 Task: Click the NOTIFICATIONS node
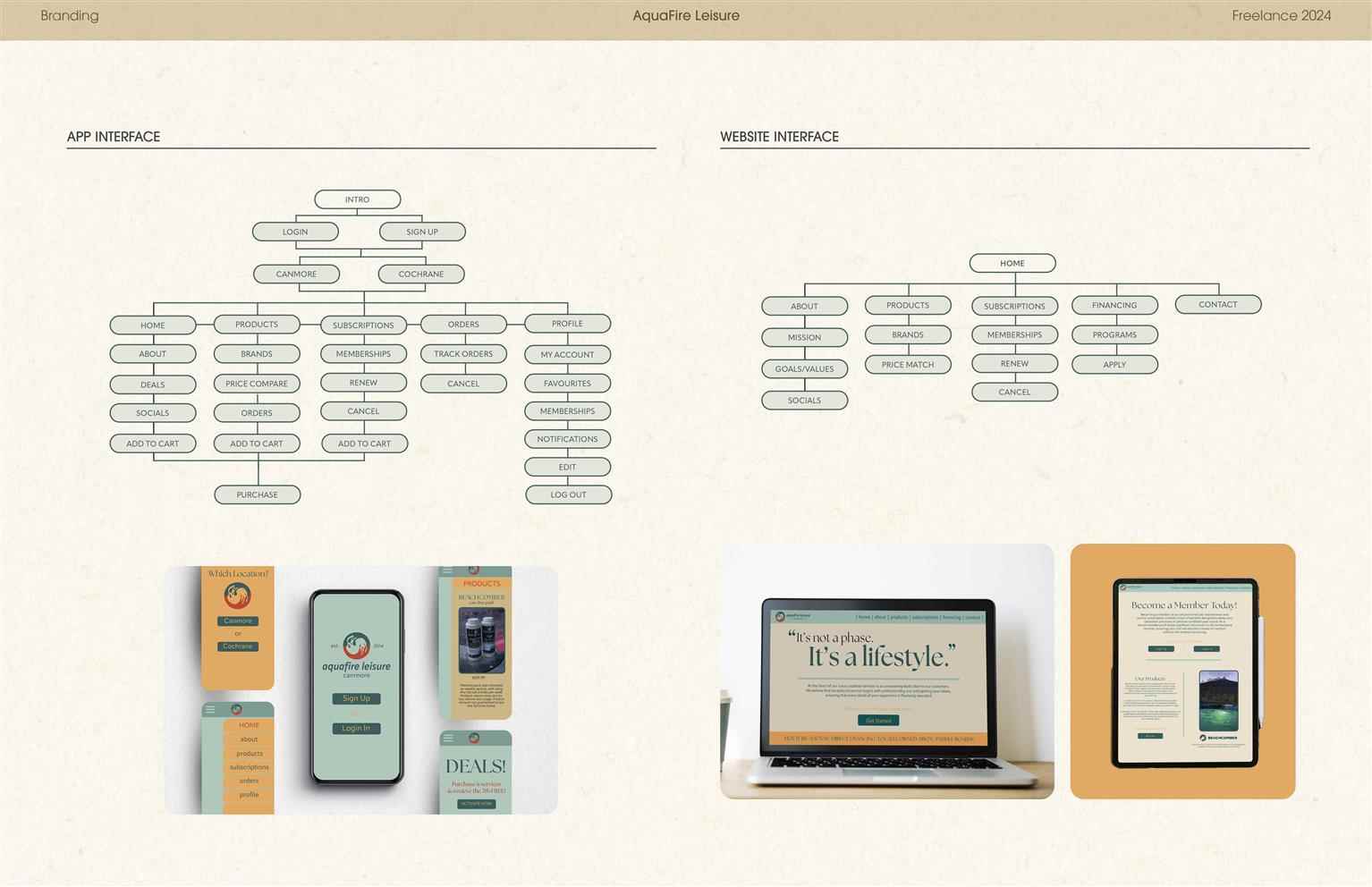point(567,439)
